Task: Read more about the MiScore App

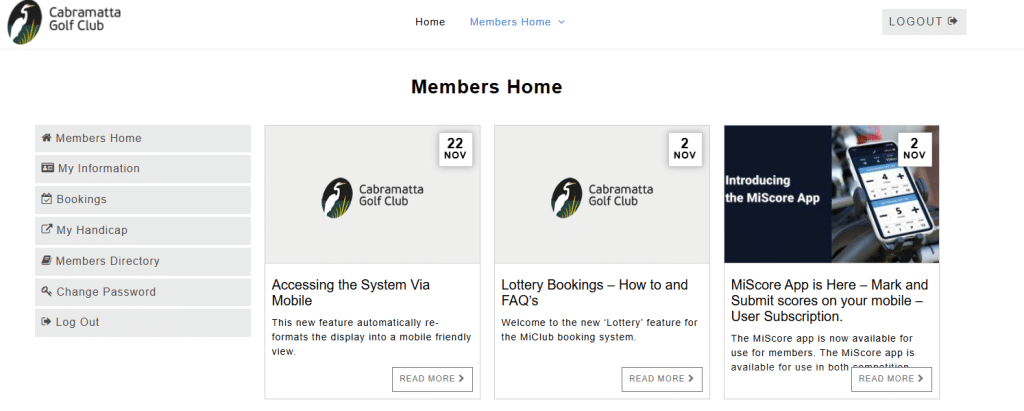Action: point(891,379)
